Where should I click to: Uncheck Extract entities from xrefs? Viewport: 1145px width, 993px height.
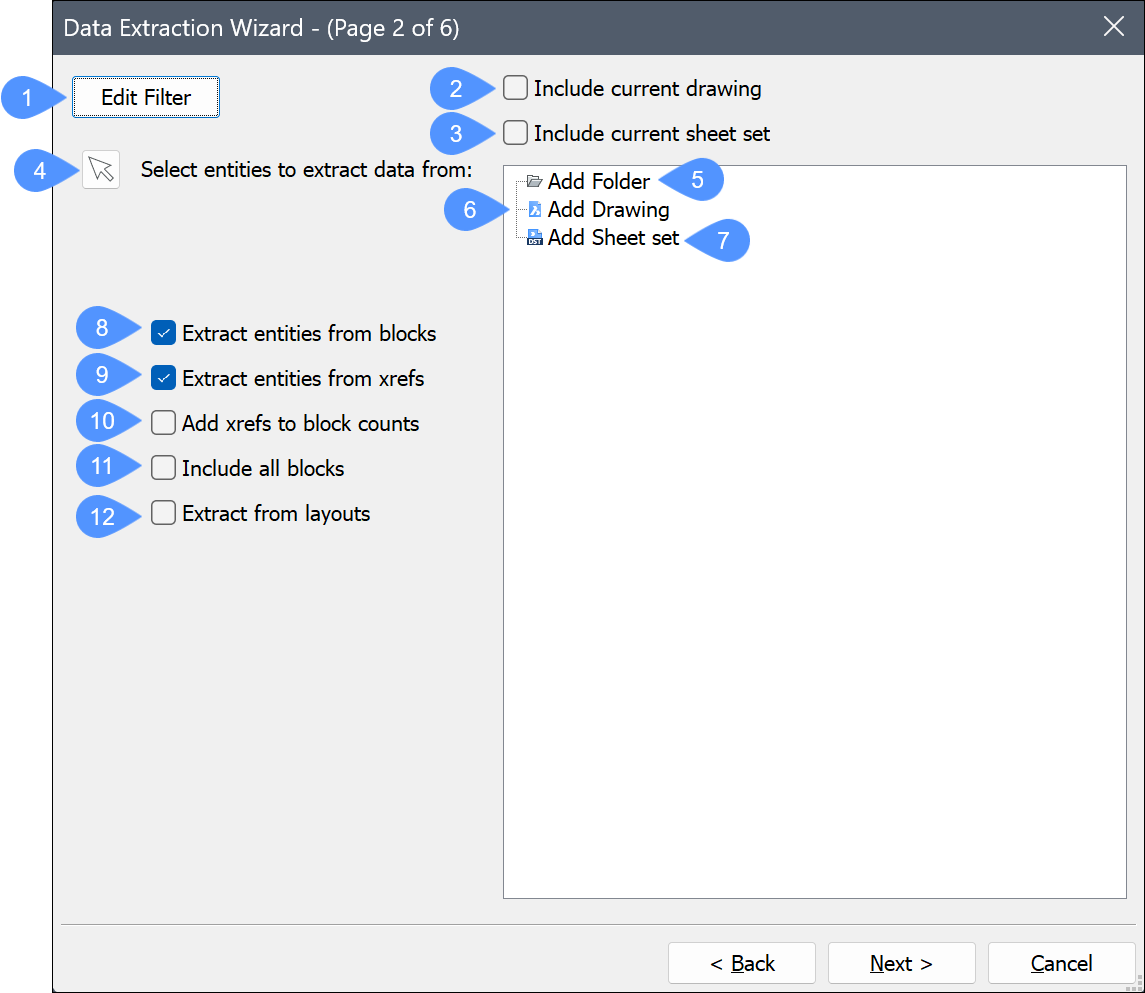pyautogui.click(x=164, y=378)
